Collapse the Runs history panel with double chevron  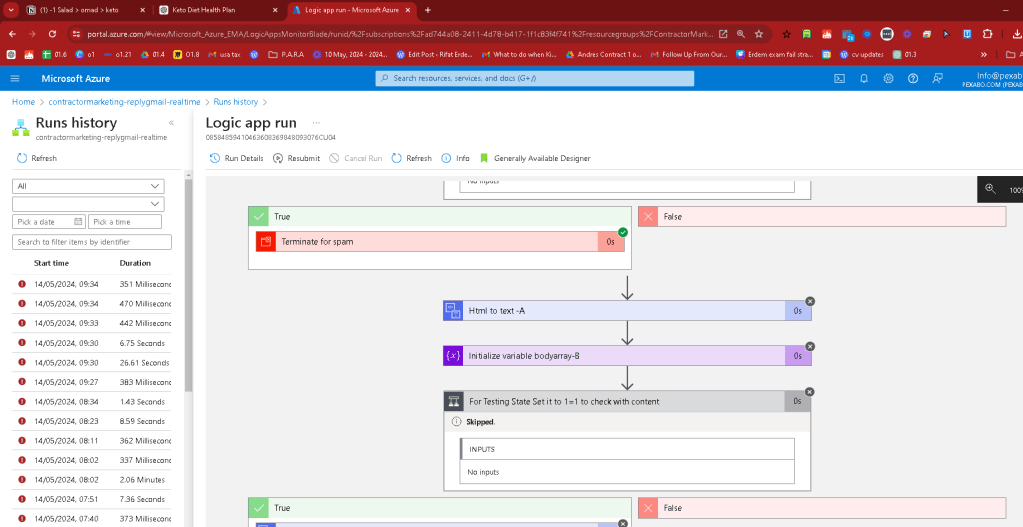[171, 123]
